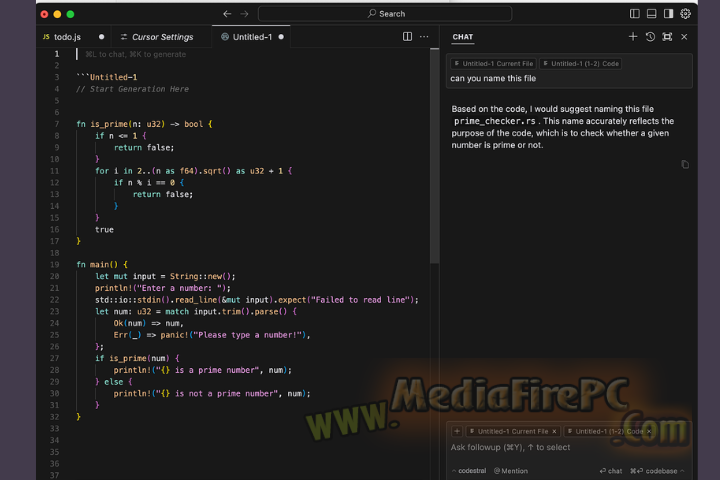Click the '```Untitled-1' line
The height and width of the screenshot is (480, 720).
pos(107,77)
